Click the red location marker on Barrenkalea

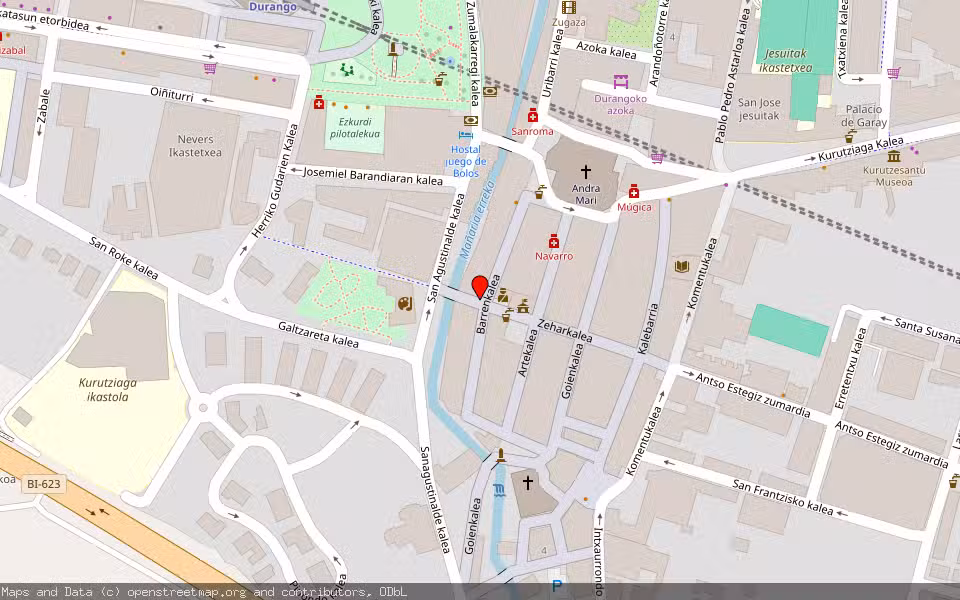[480, 289]
